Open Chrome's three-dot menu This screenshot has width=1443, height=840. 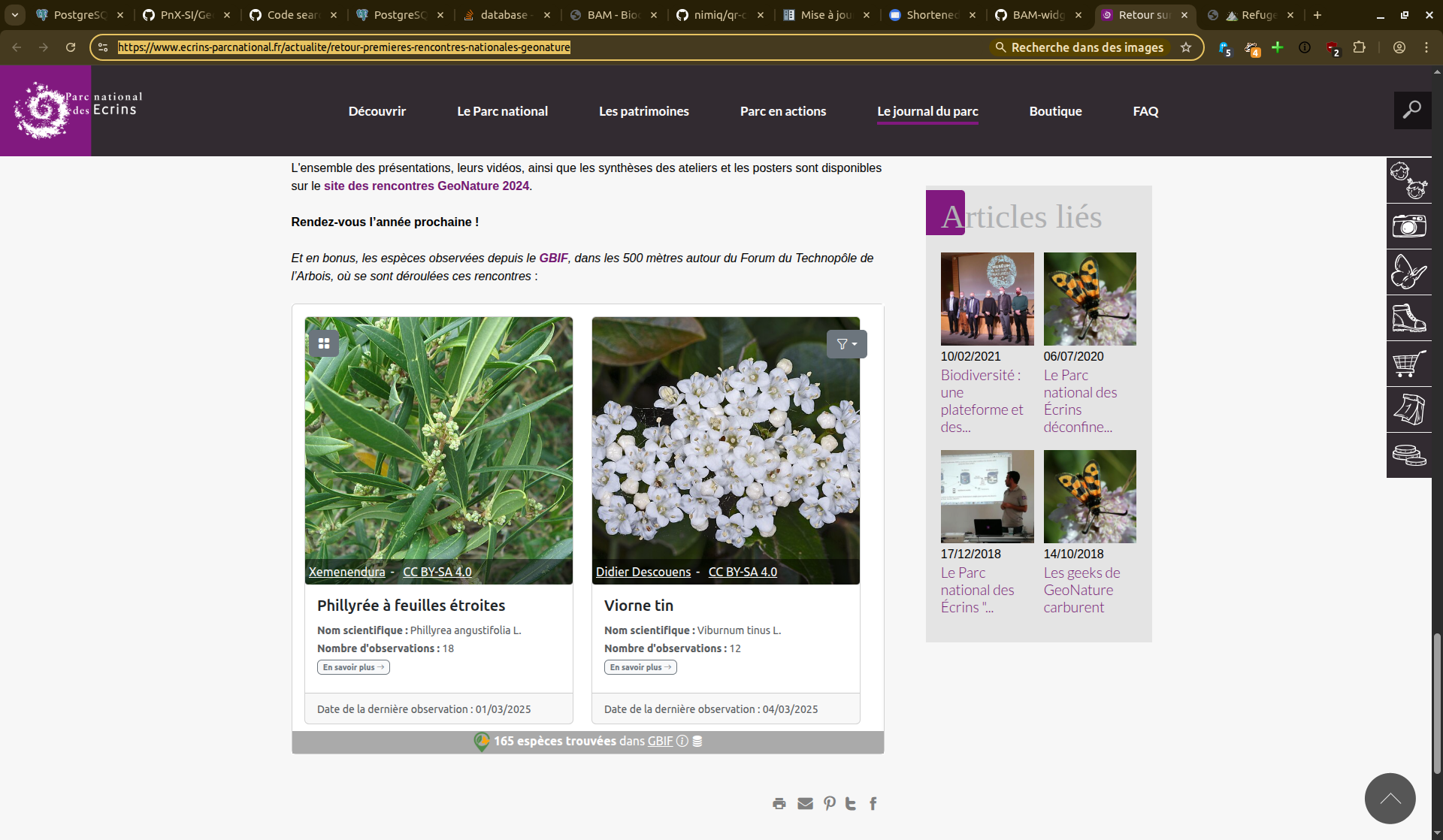[1426, 47]
